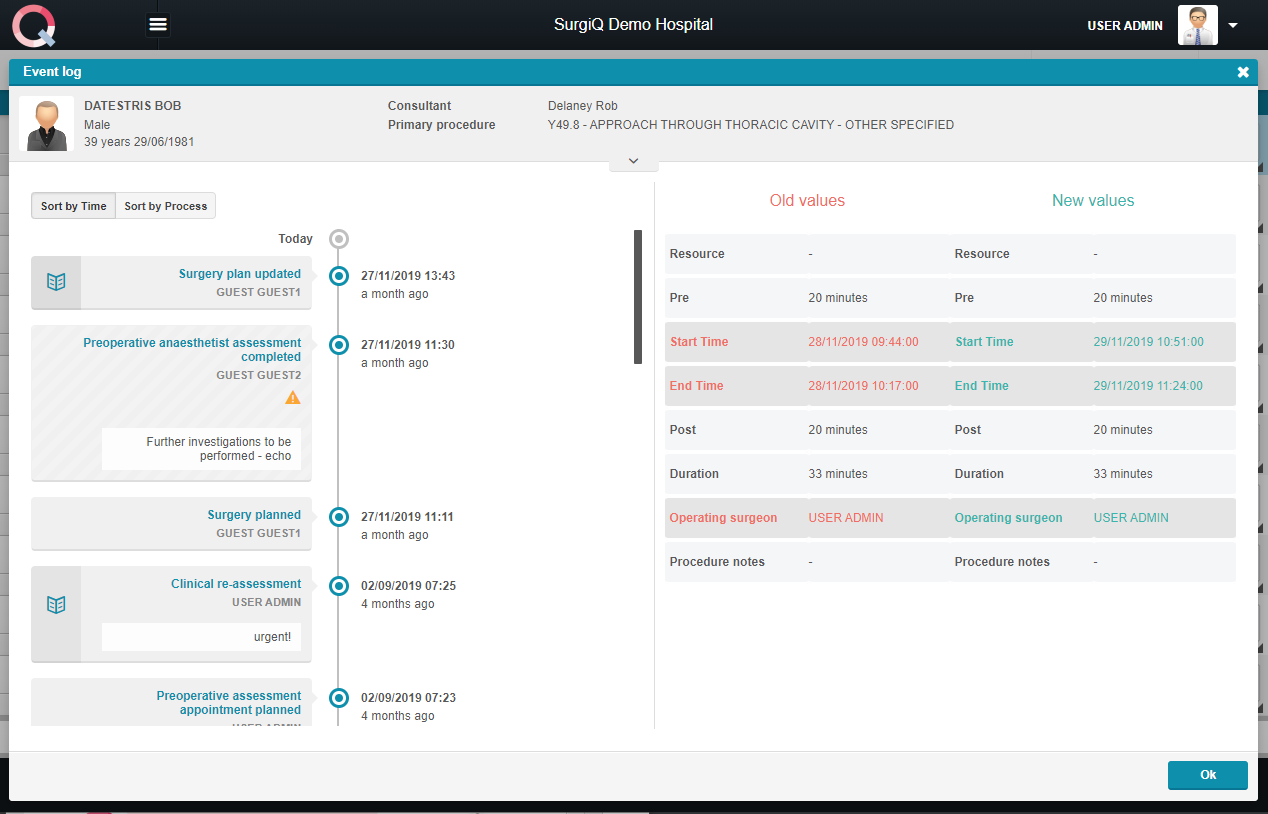Click the Ok button
Viewport: 1268px width, 814px height.
[1208, 775]
